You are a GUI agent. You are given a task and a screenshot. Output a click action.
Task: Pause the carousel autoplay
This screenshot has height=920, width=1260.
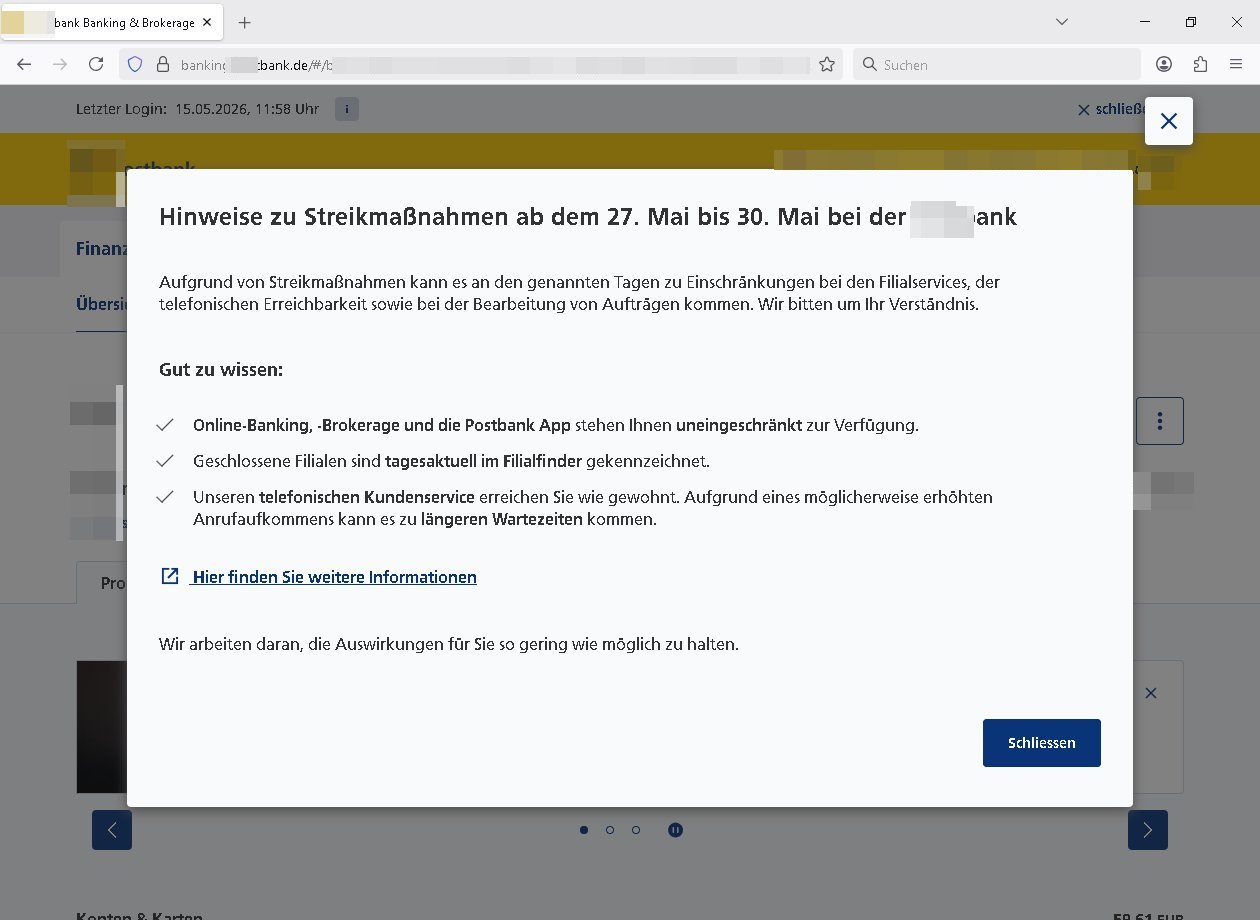675,829
